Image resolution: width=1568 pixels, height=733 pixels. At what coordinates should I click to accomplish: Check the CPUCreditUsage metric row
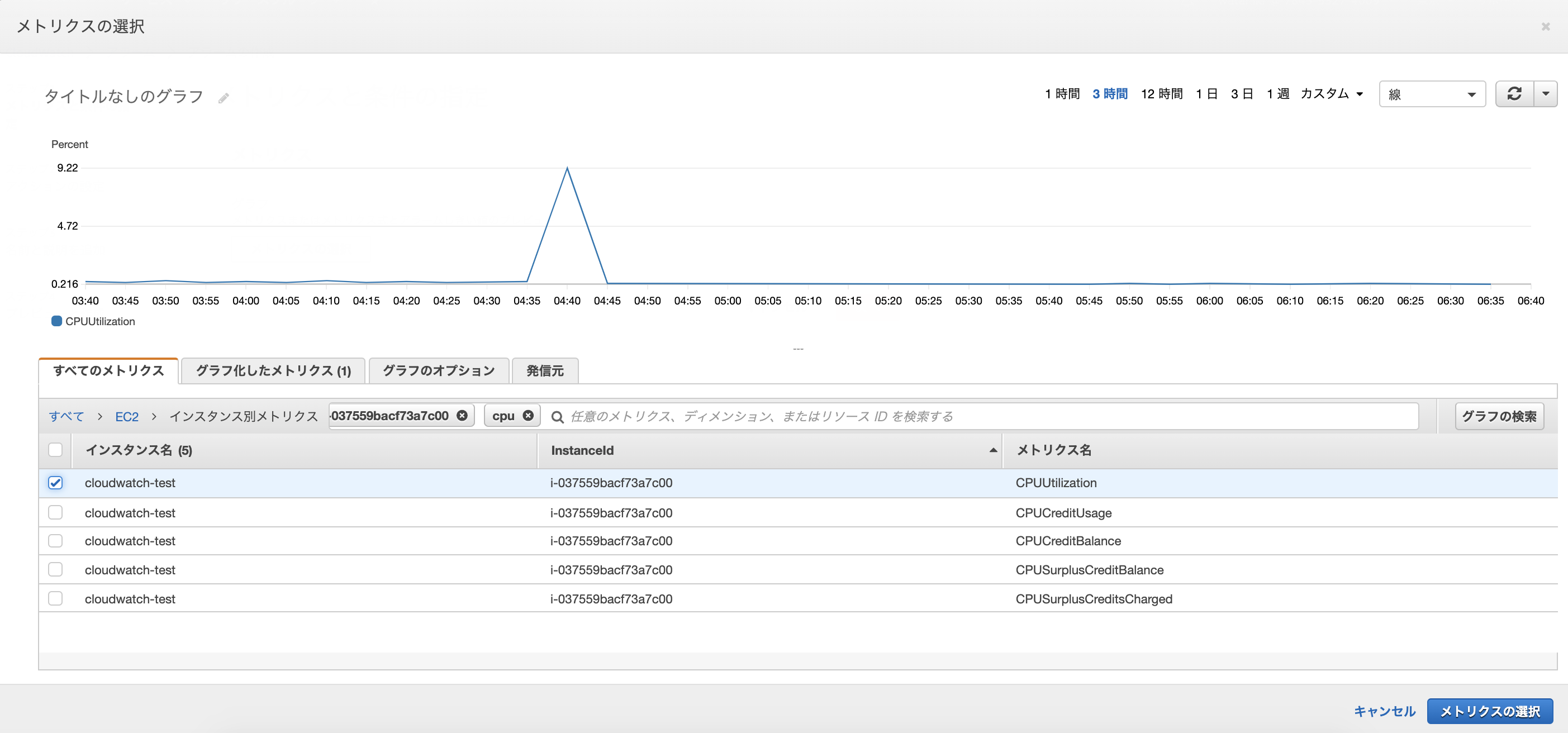[55, 513]
